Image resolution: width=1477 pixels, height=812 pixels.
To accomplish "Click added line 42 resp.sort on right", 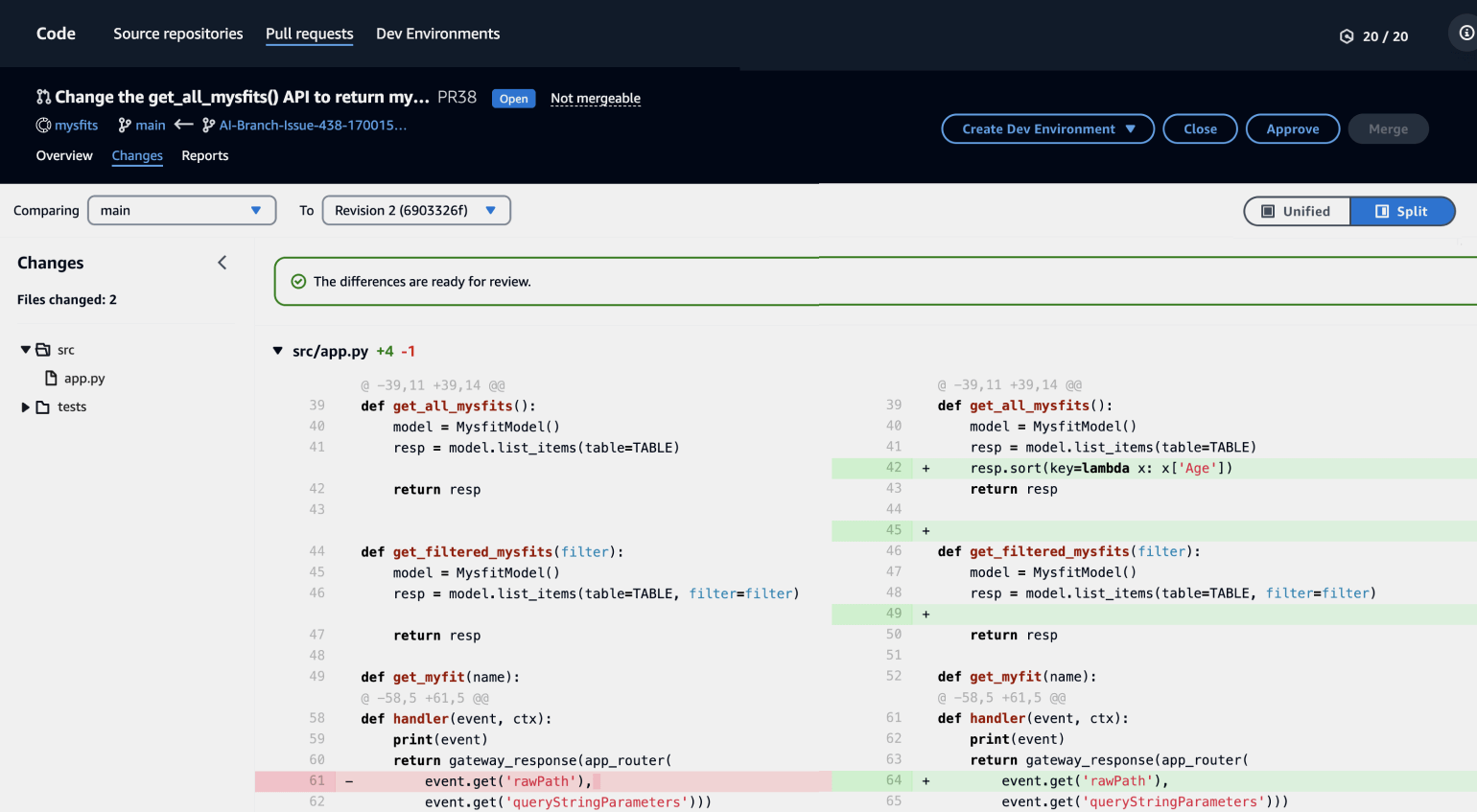I will (x=1155, y=468).
